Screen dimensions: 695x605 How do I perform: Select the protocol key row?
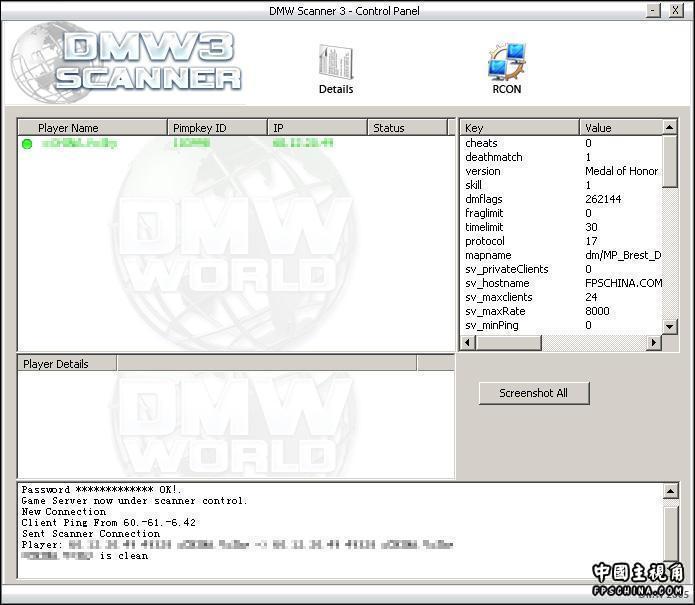pos(562,241)
